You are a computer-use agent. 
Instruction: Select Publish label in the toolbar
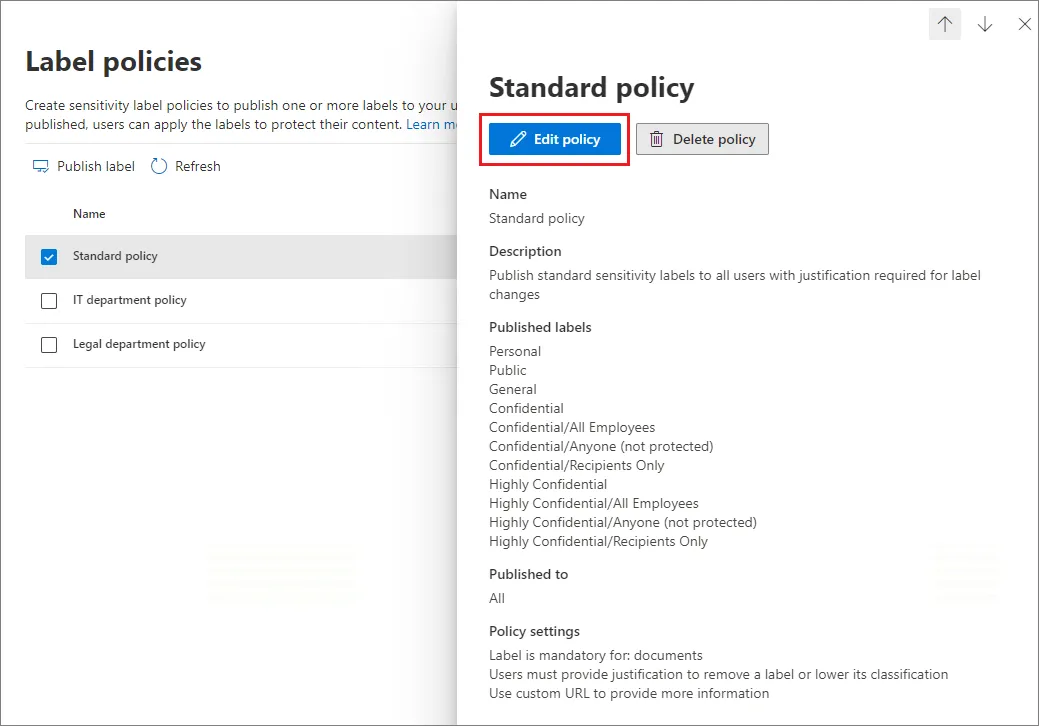[95, 166]
